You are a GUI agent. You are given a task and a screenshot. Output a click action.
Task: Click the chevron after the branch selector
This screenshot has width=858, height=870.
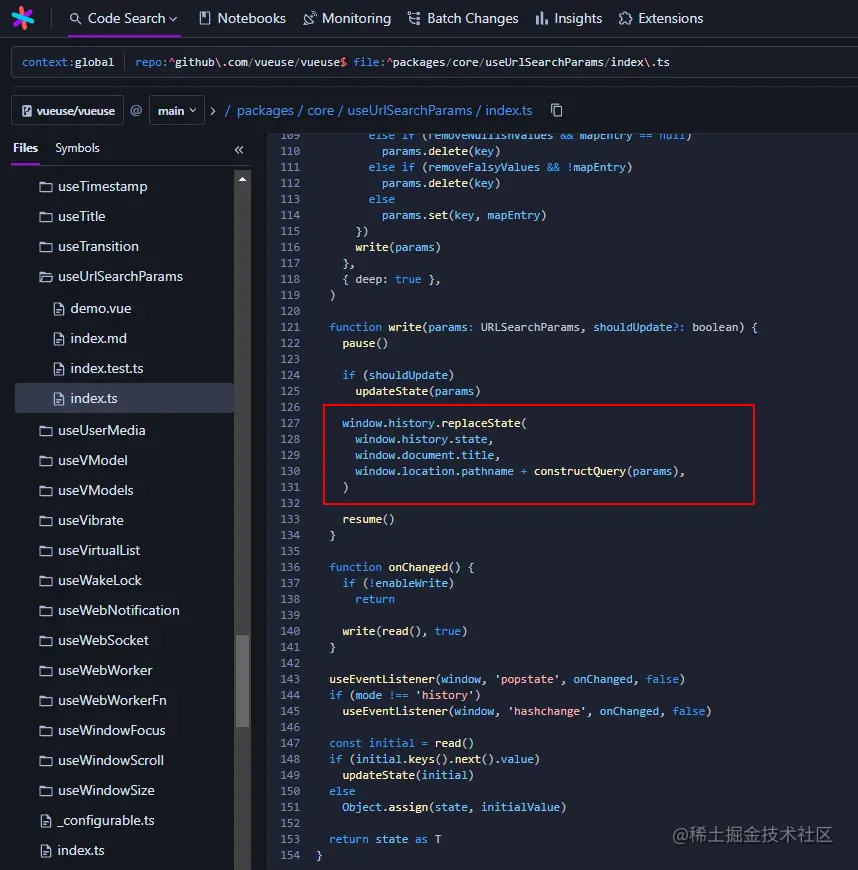point(213,110)
